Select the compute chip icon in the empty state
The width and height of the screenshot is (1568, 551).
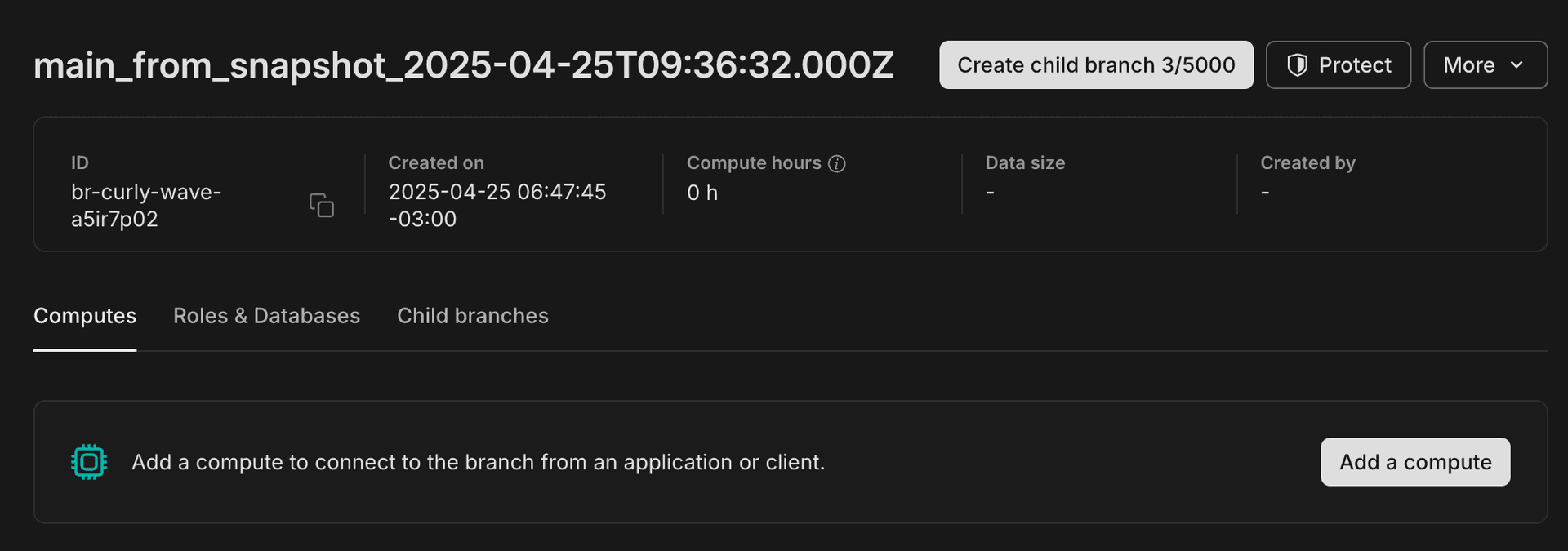click(88, 461)
